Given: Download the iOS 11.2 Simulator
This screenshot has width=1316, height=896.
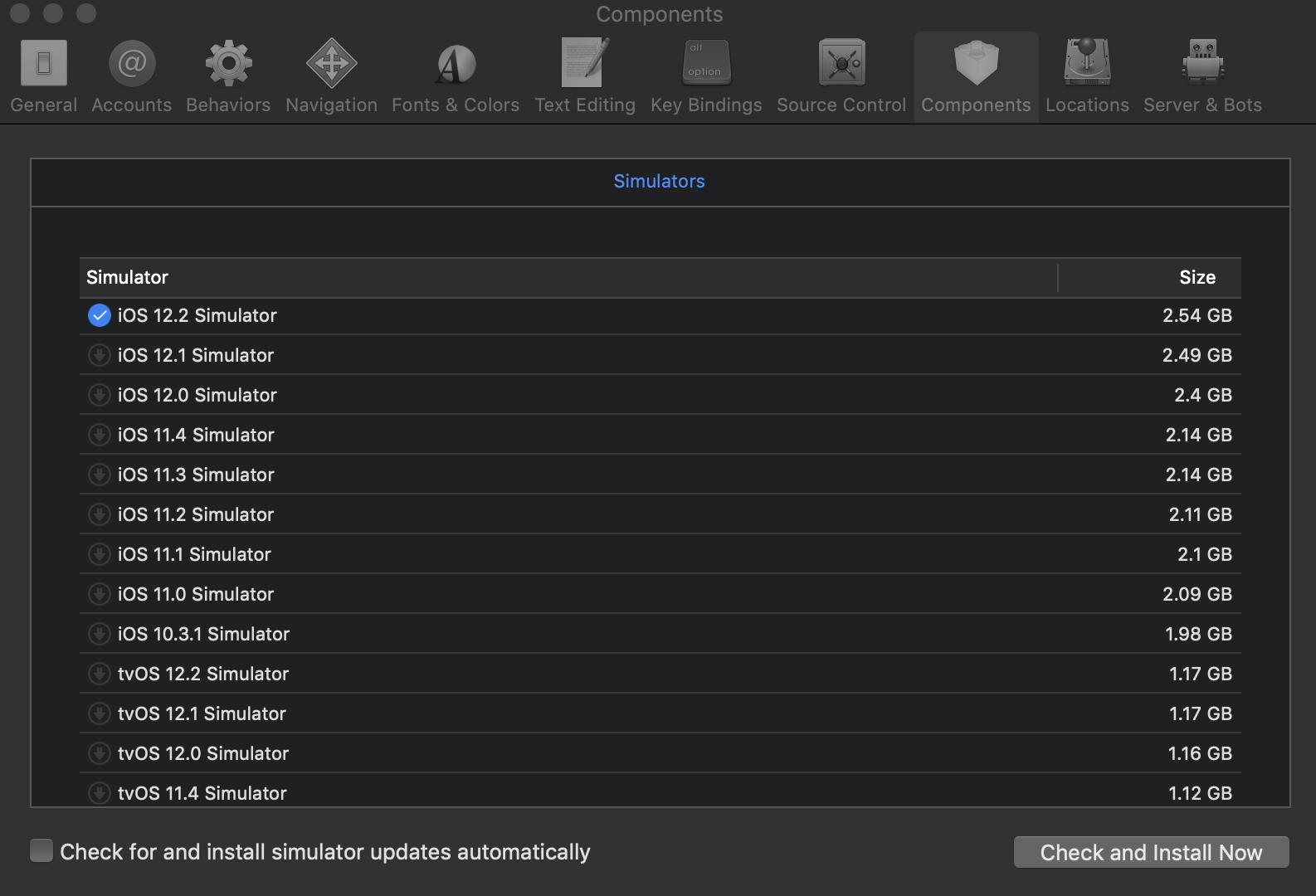Looking at the screenshot, I should pos(100,514).
